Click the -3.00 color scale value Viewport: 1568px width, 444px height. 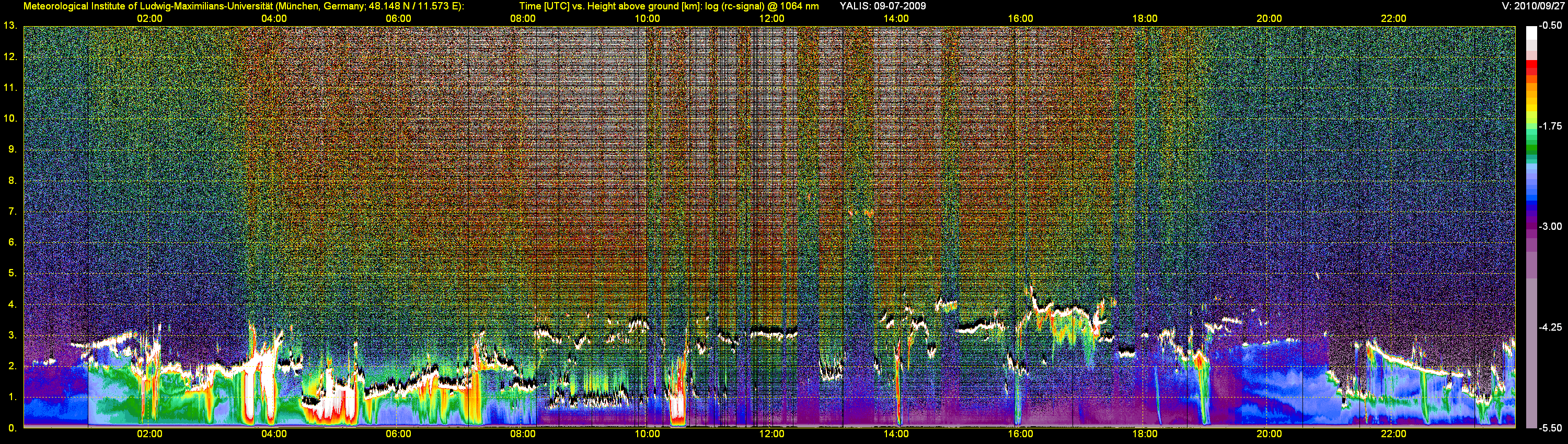[1550, 226]
